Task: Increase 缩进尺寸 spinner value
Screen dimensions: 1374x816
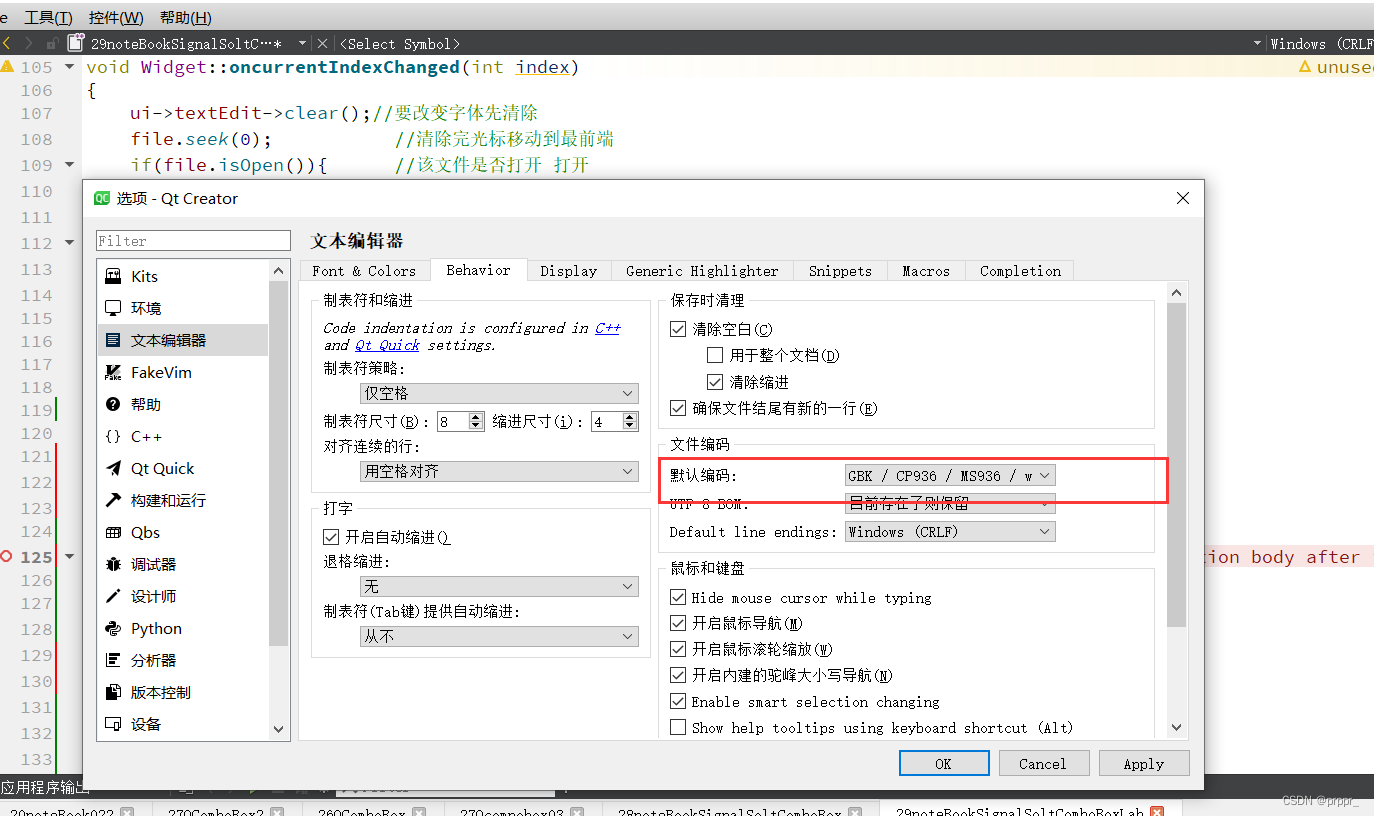Action: [631, 417]
